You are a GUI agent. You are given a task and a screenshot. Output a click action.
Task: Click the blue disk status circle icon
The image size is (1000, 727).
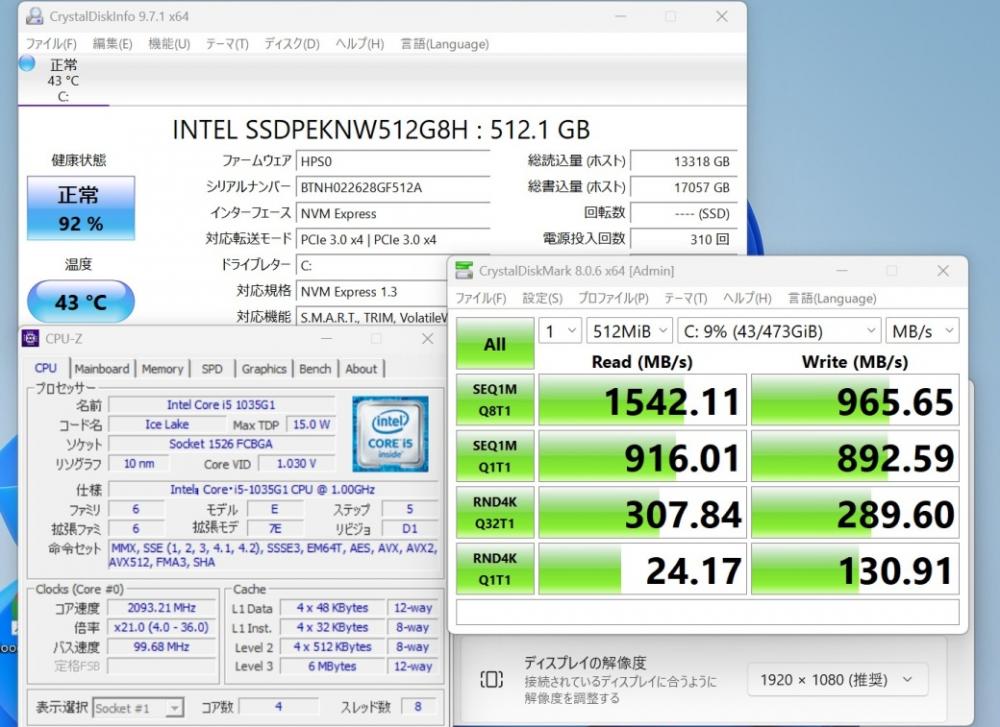point(27,64)
